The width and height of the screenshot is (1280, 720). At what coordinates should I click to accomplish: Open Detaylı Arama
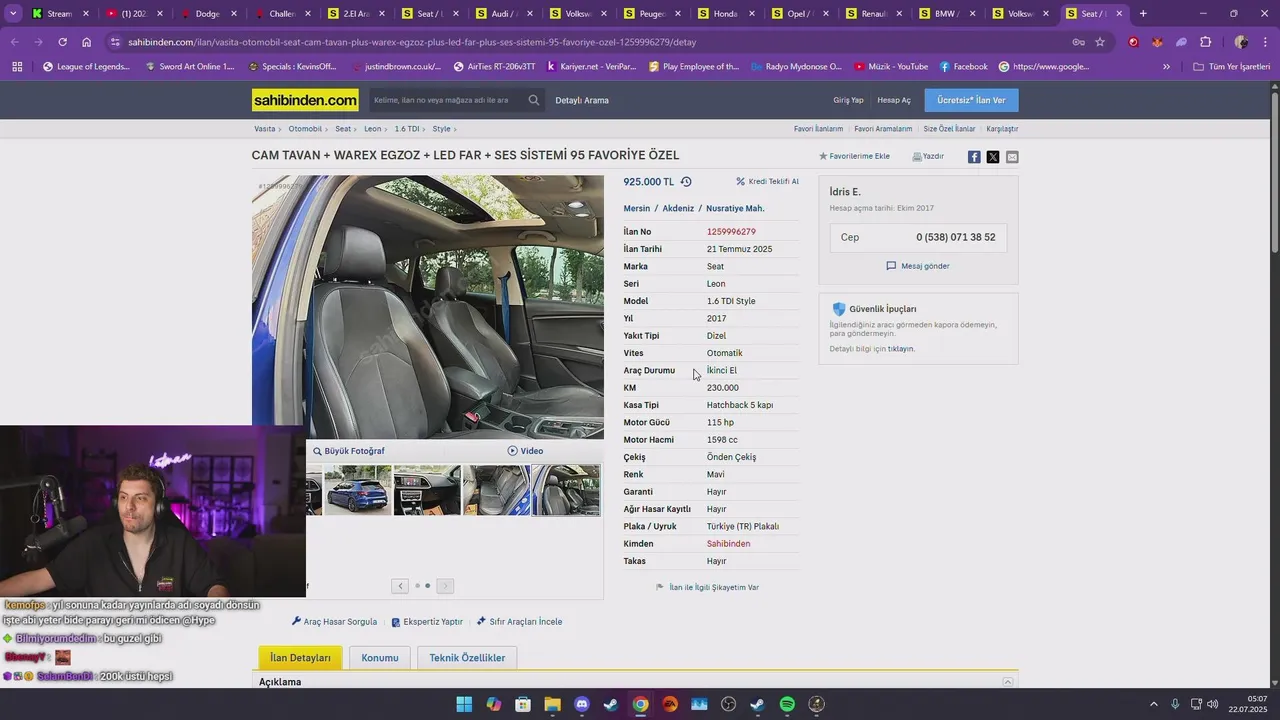(x=582, y=100)
